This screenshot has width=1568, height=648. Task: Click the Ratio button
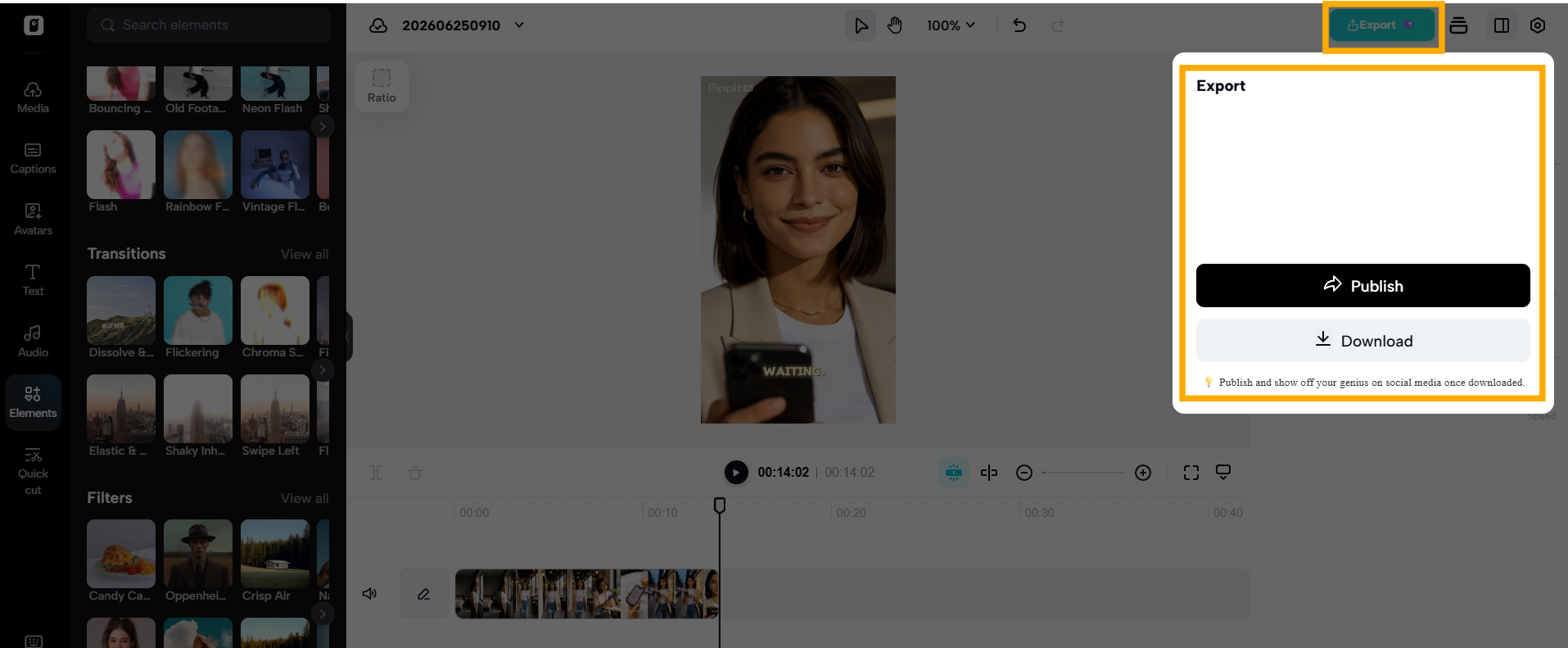tap(382, 86)
